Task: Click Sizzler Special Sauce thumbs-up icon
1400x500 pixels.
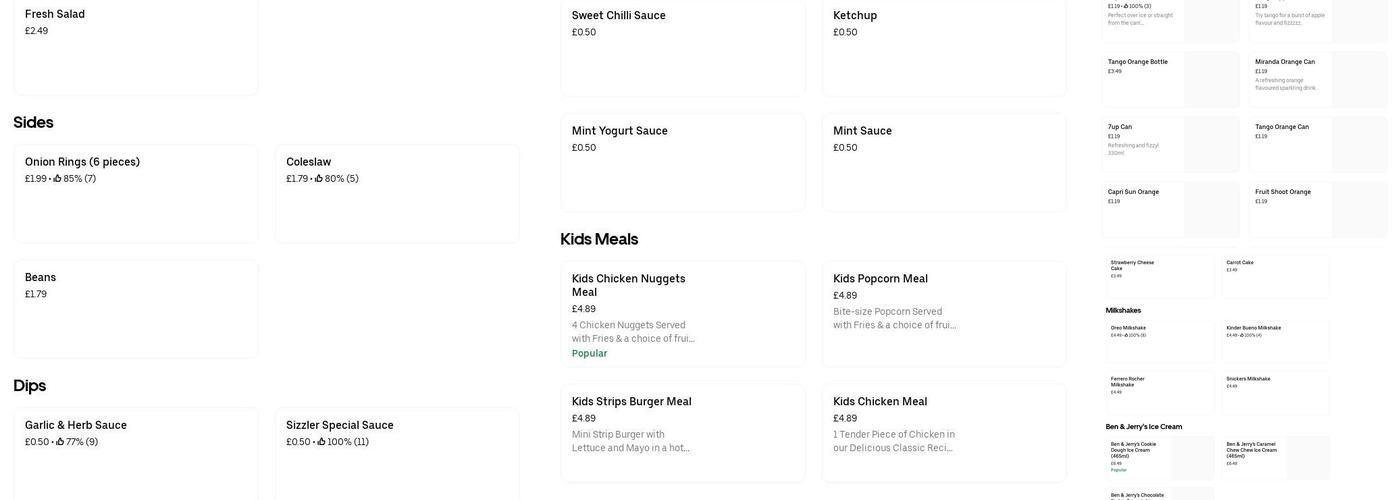Action: 322,442
